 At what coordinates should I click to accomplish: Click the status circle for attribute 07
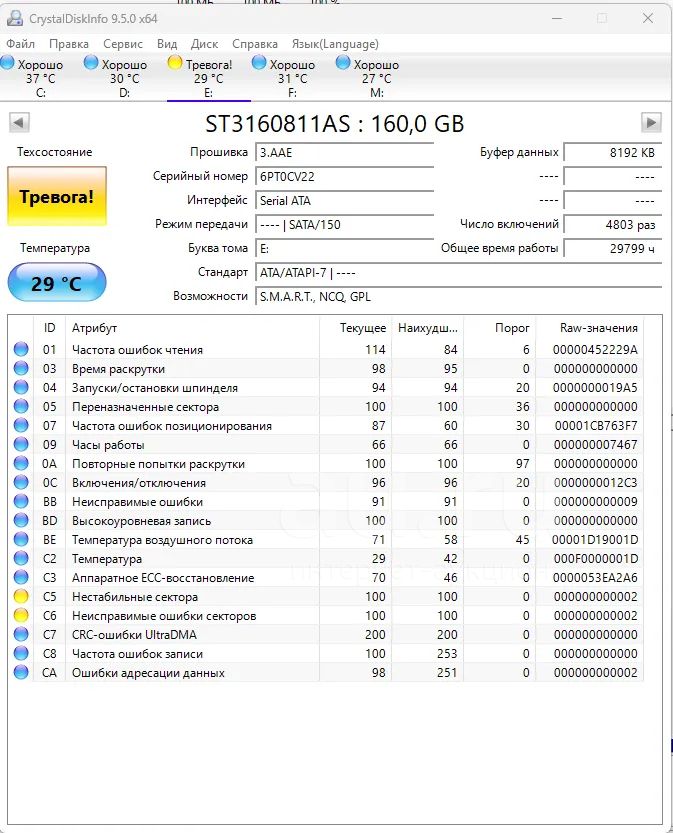[x=21, y=426]
